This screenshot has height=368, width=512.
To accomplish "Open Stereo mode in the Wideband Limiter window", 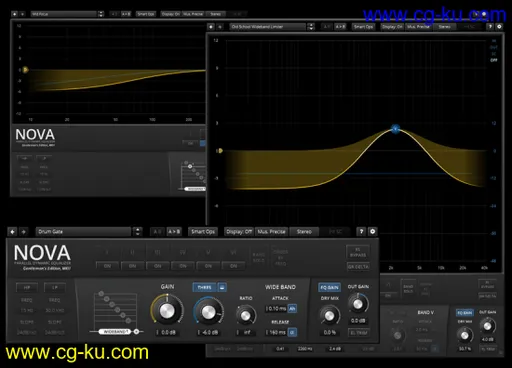I will [x=444, y=27].
